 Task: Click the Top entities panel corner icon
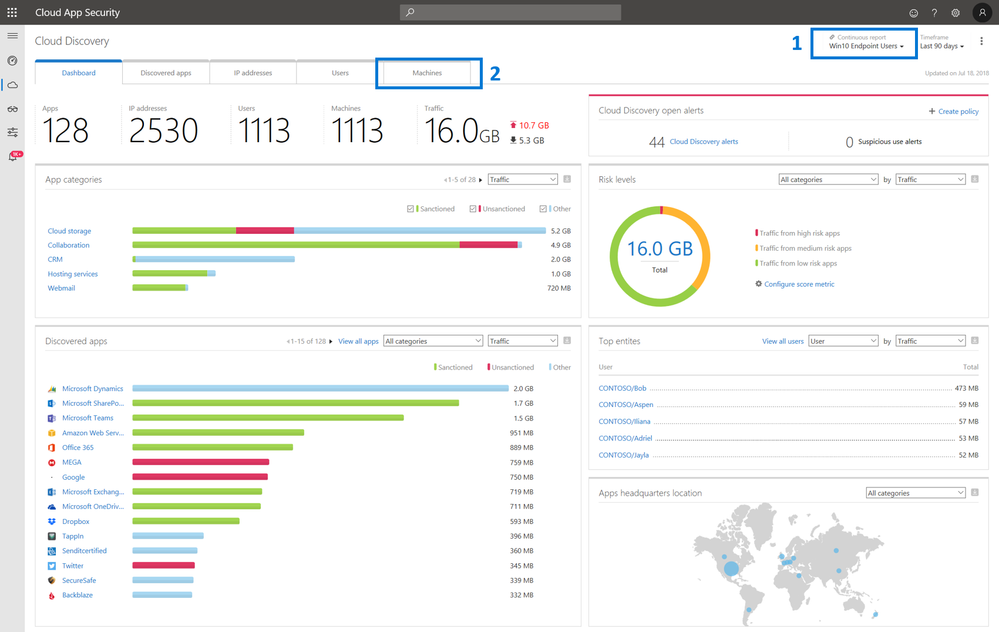coord(975,340)
